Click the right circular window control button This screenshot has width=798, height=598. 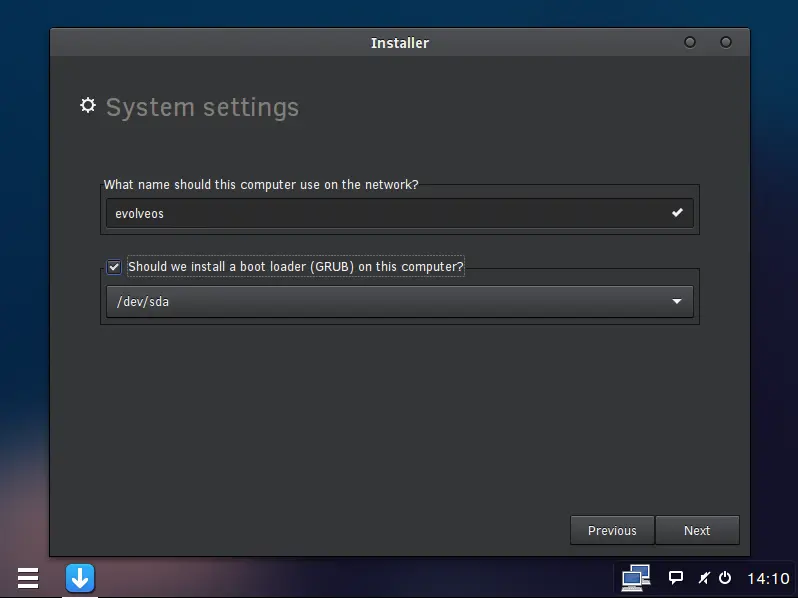coord(726,42)
